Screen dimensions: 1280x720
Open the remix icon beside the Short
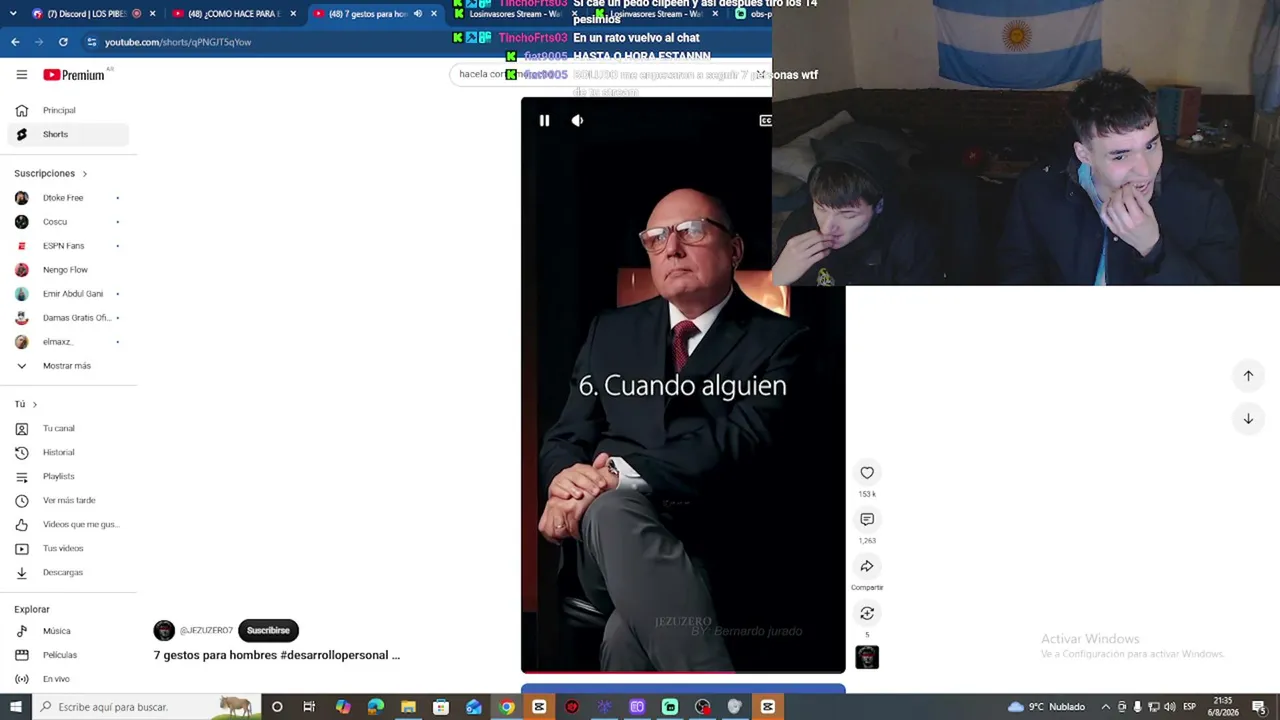pos(867,613)
